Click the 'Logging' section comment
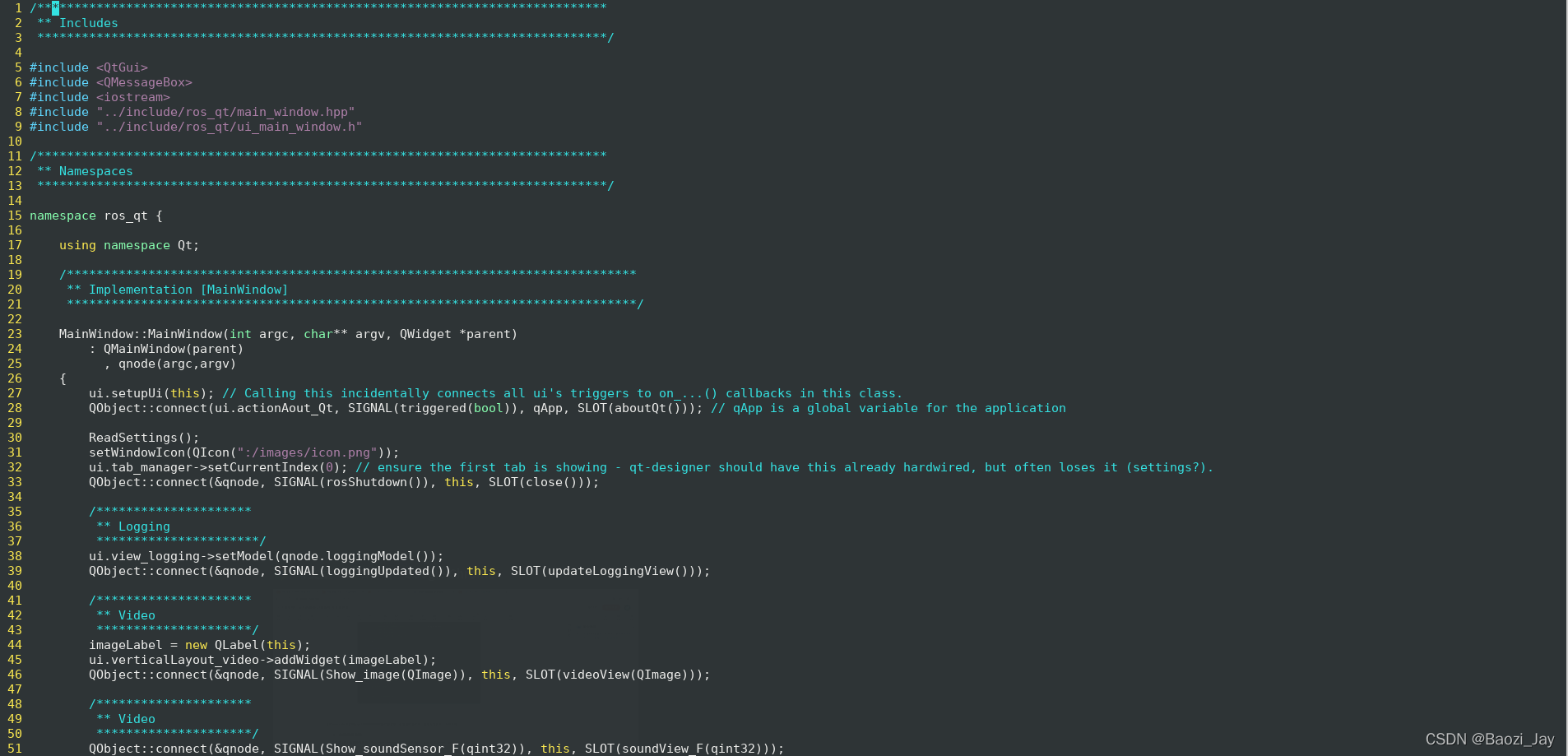Screen dimensions: 1568x756 [144, 526]
